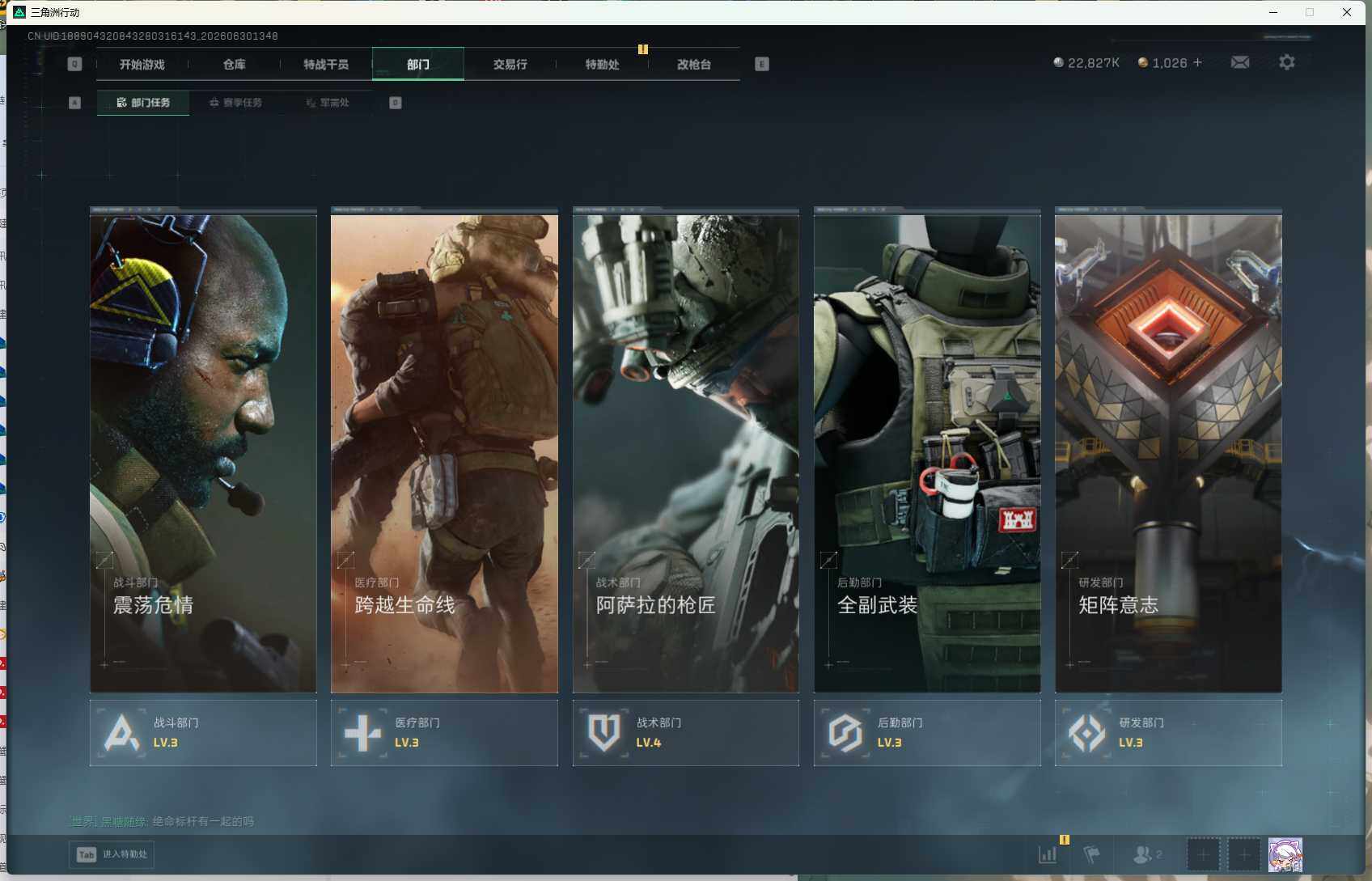Click the plus icon beside 1,026 currency

point(1198,62)
